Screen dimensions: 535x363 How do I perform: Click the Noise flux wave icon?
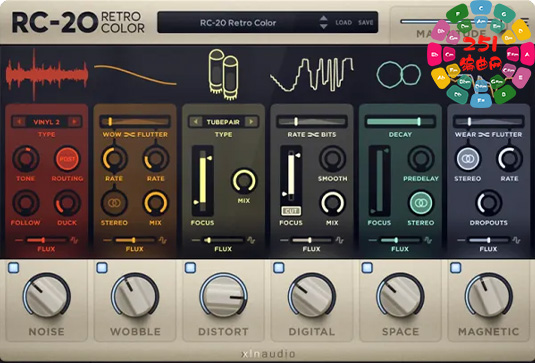74,240
